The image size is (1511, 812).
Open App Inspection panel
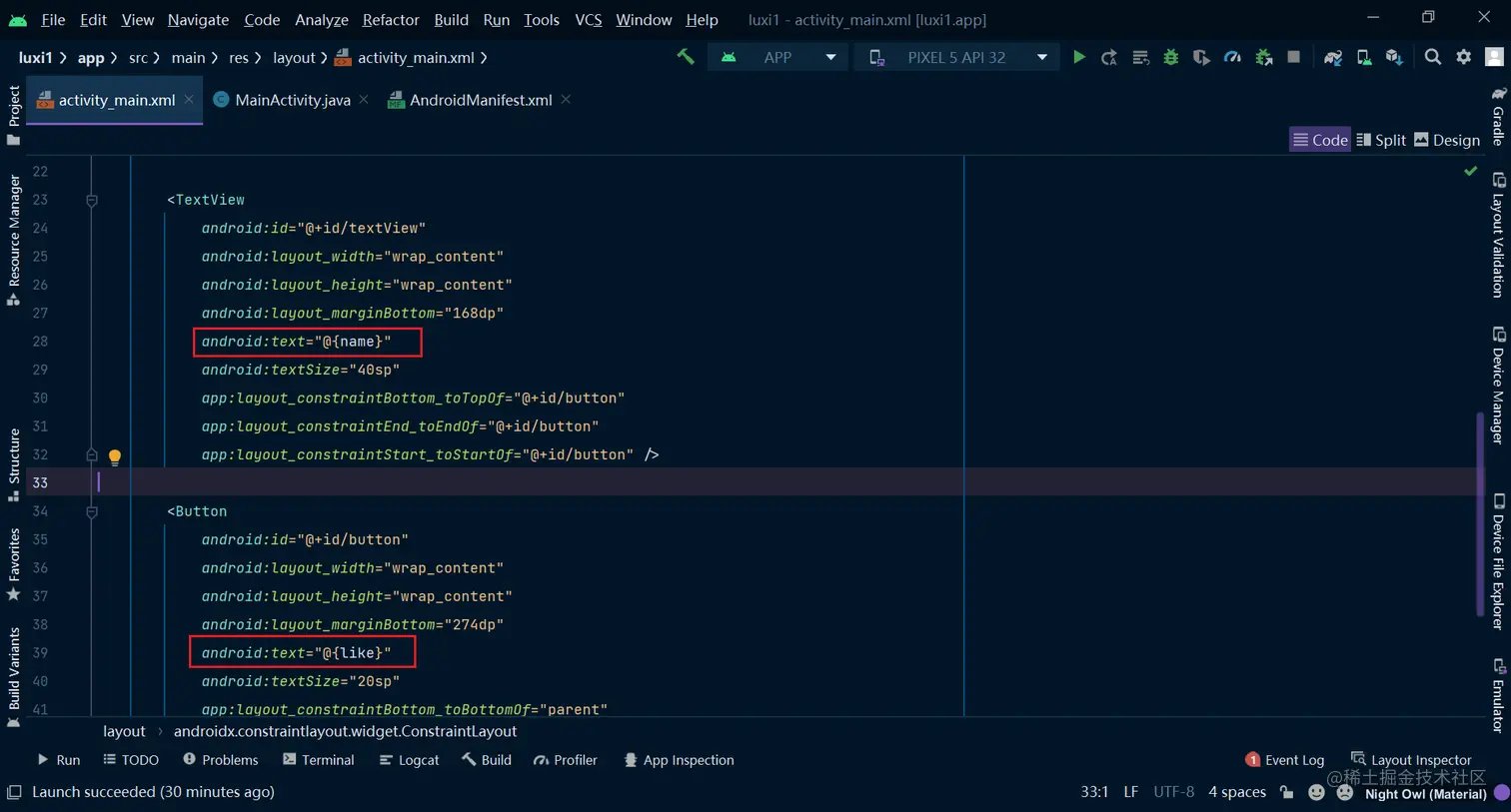click(679, 760)
